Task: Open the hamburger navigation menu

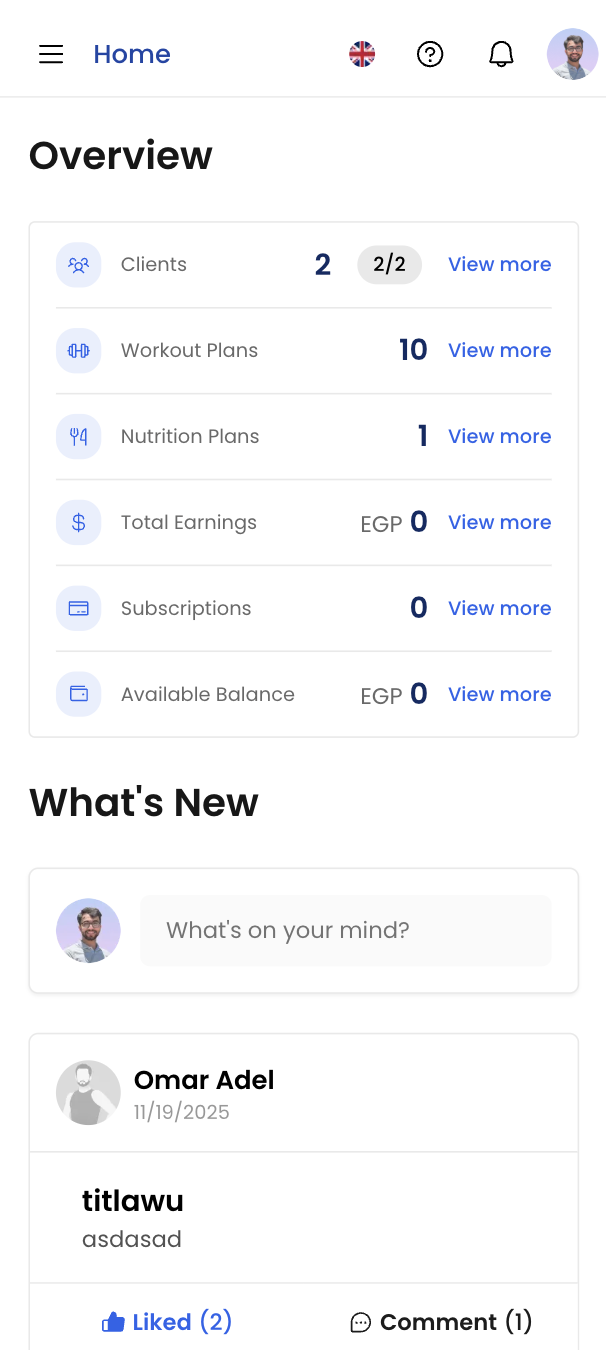Action: pos(51,54)
